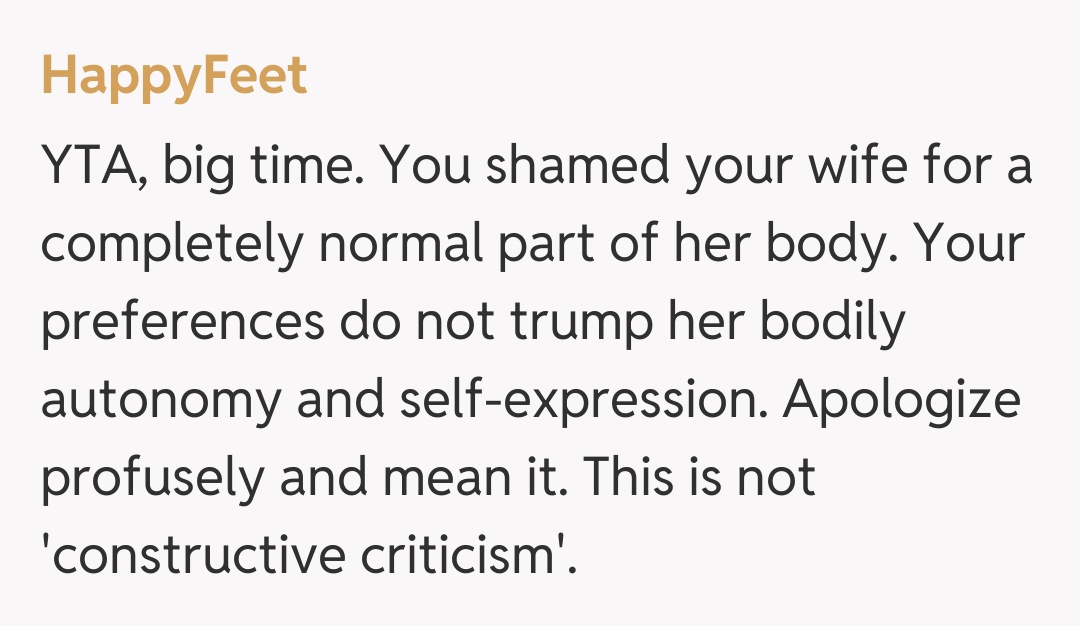Click the word 'Apologize' in the comment
The image size is (1080, 626).
[x=902, y=400]
